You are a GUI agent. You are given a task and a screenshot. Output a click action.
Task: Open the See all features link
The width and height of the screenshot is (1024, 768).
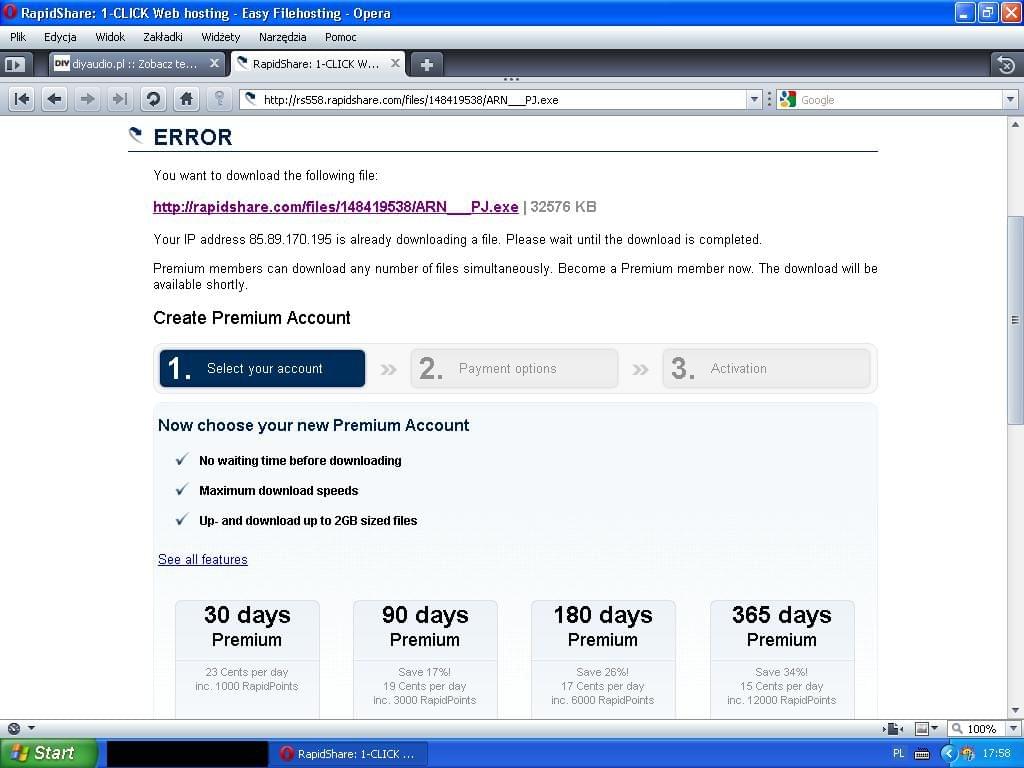point(202,560)
